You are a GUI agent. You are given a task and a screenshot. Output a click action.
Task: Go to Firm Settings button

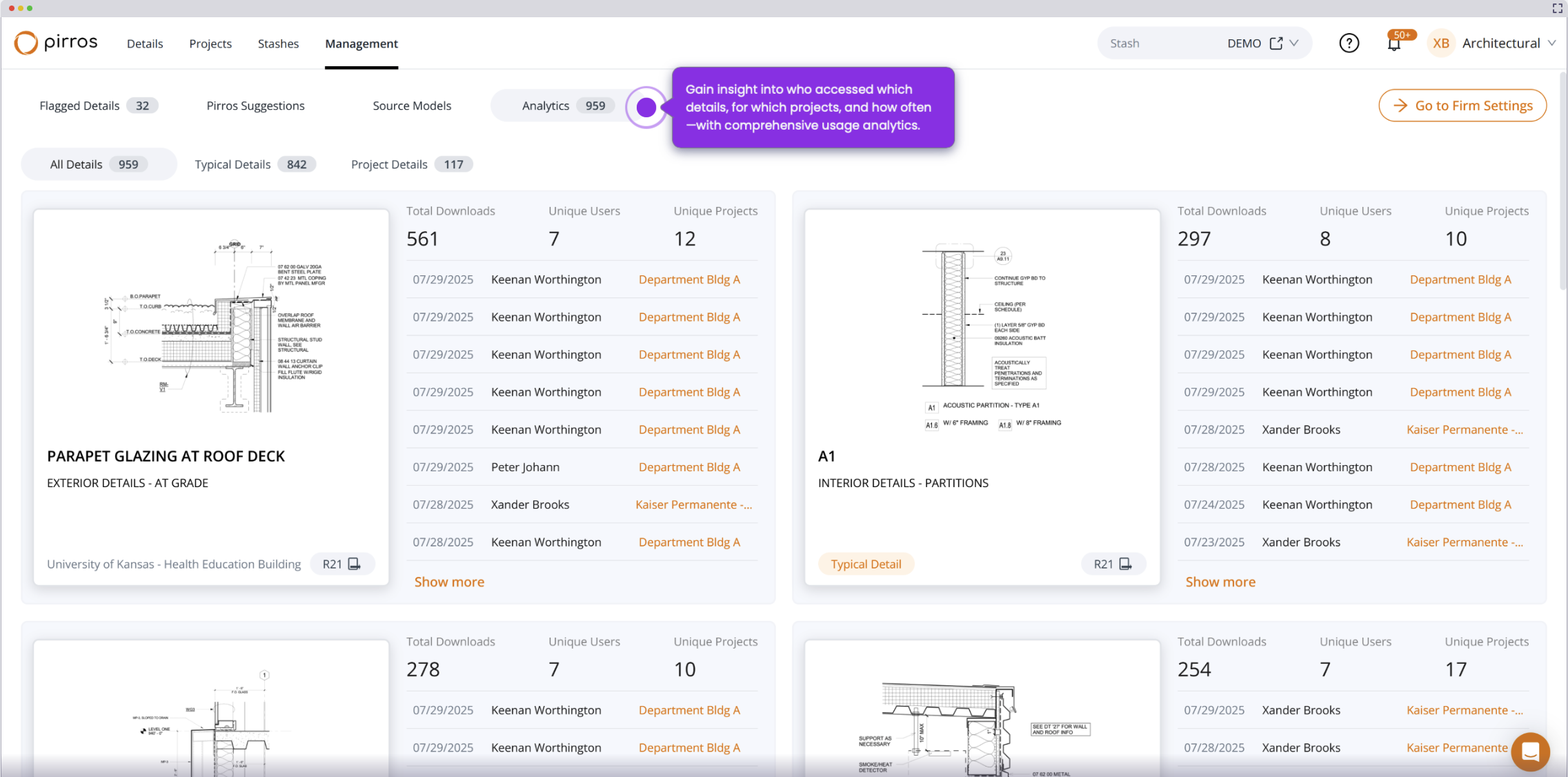[x=1462, y=106]
